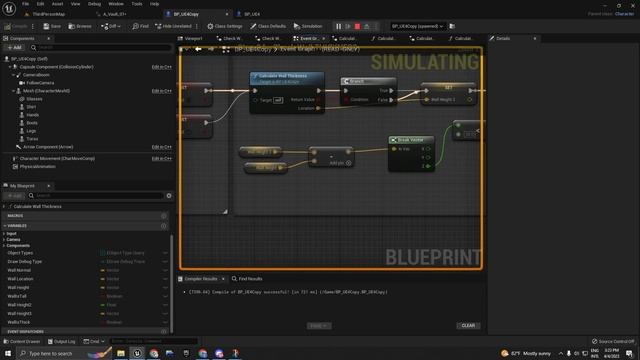640x360 pixels.
Task: Select the Arrow Component
Action: [44, 147]
